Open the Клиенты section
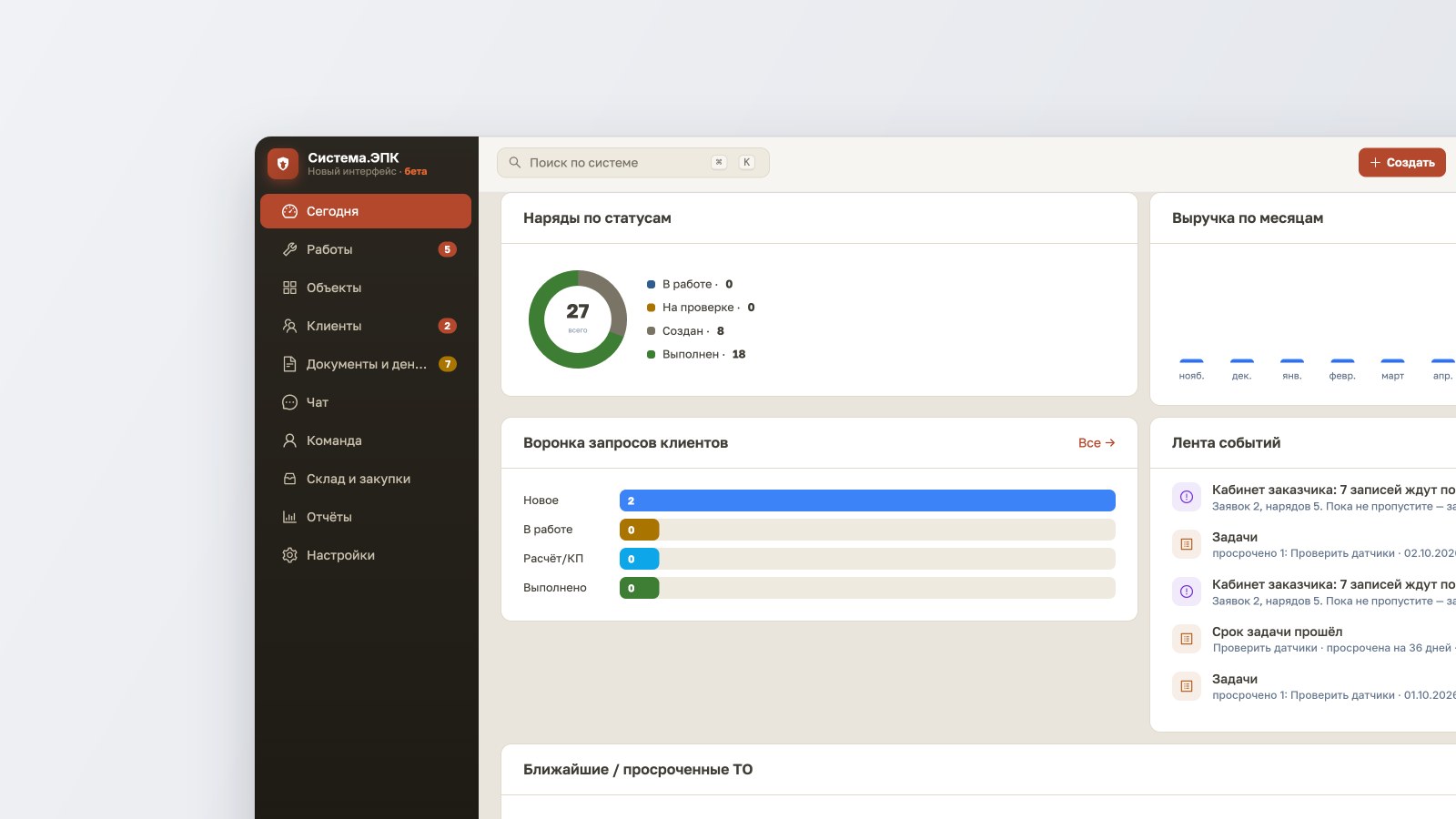 point(366,326)
